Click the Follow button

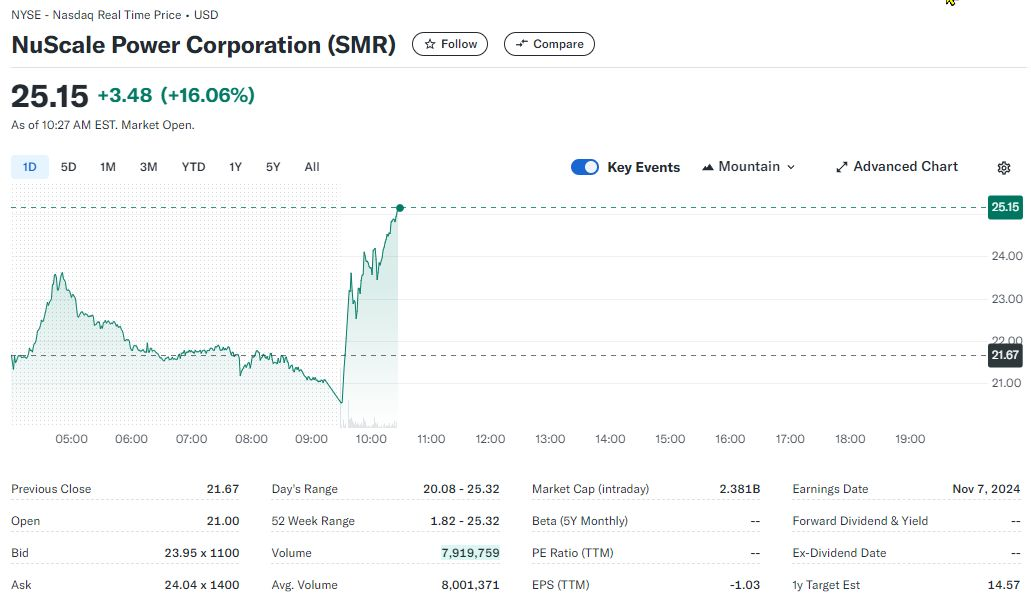tap(450, 44)
